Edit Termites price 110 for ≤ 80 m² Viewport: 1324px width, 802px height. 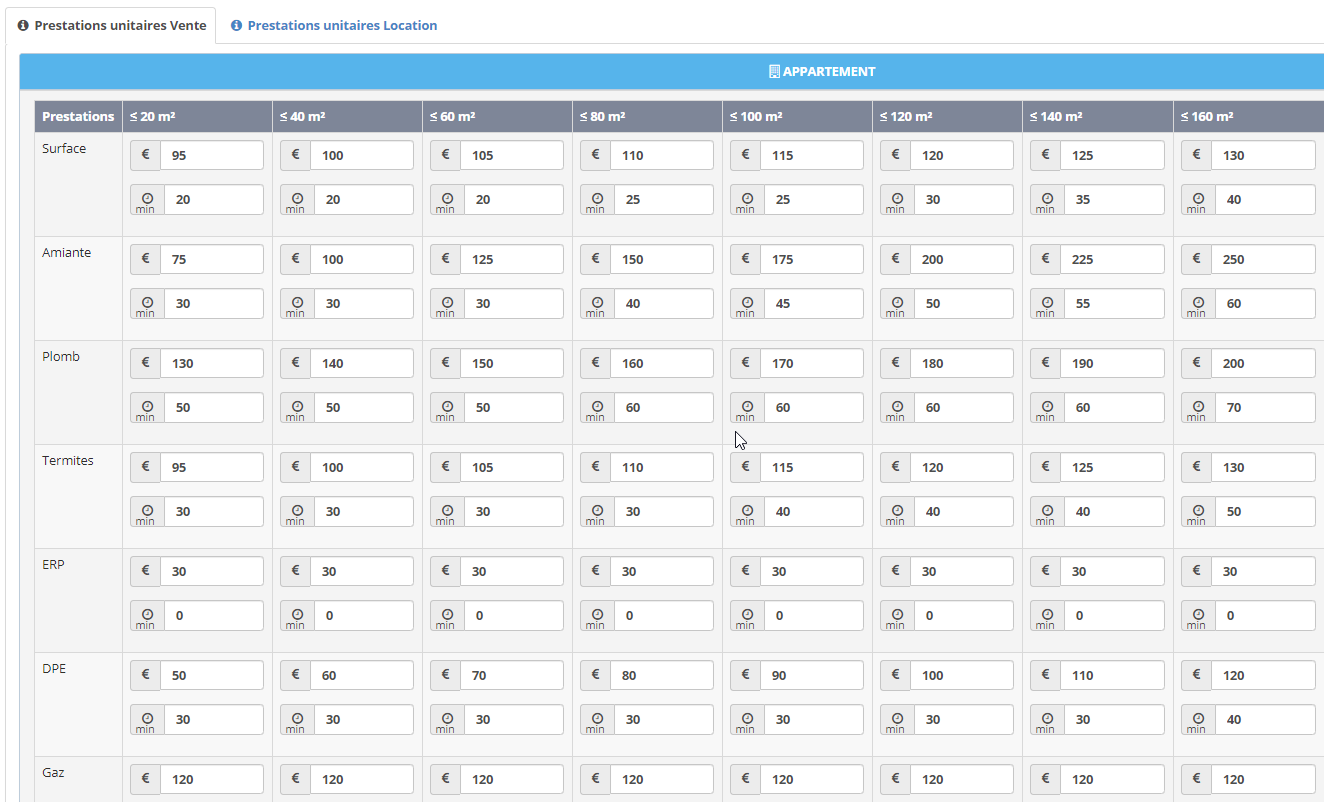click(662, 467)
